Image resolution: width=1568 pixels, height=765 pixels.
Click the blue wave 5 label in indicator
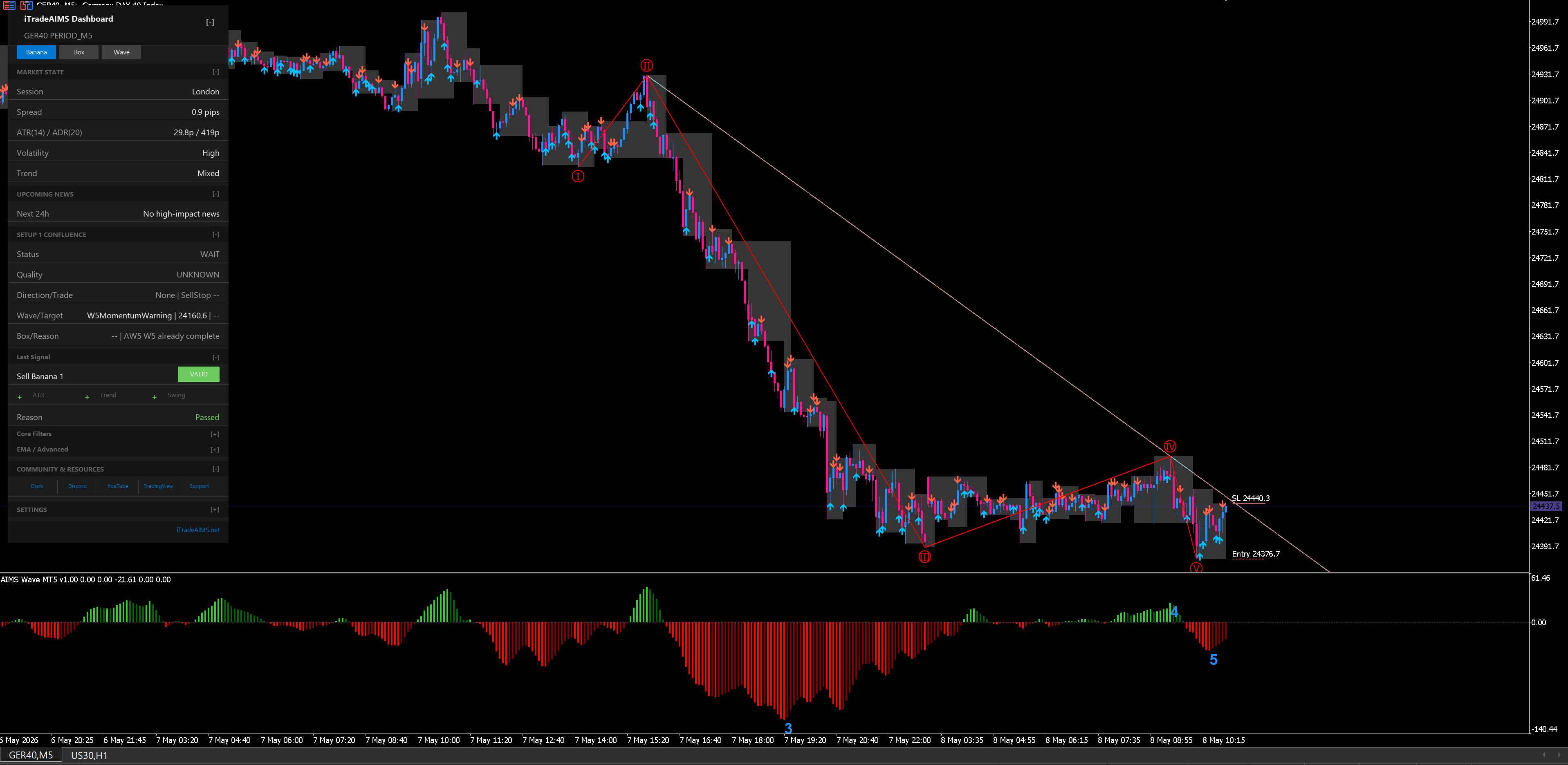click(1213, 659)
